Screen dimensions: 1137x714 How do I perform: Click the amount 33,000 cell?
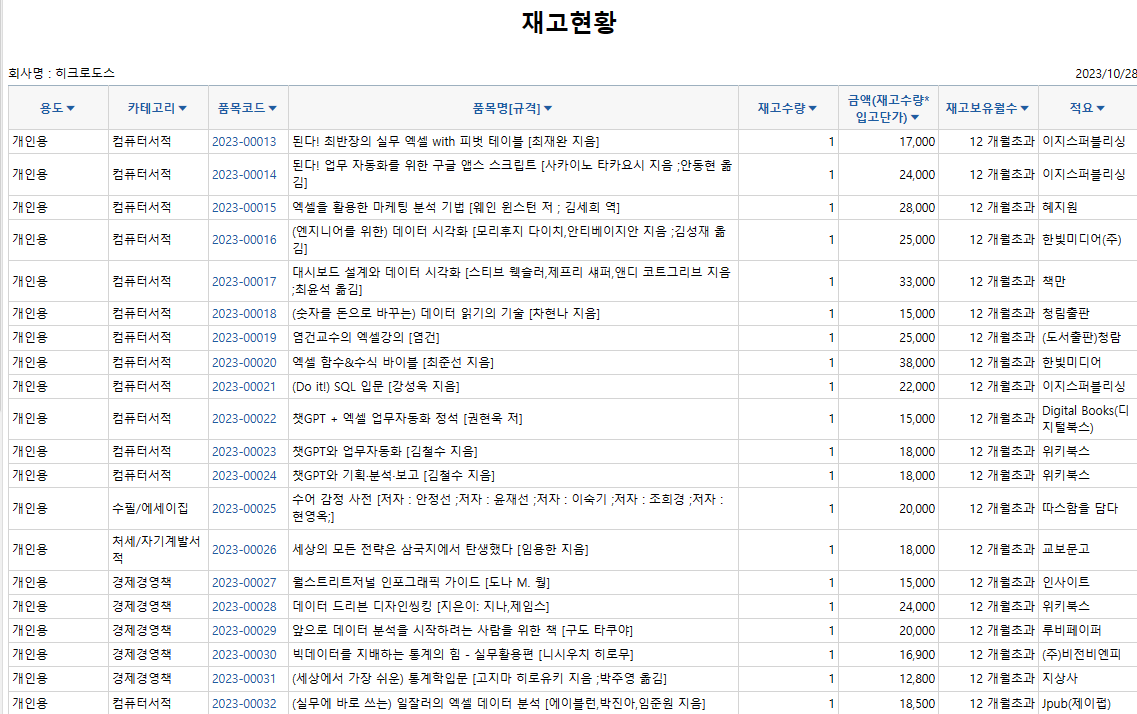pos(888,282)
